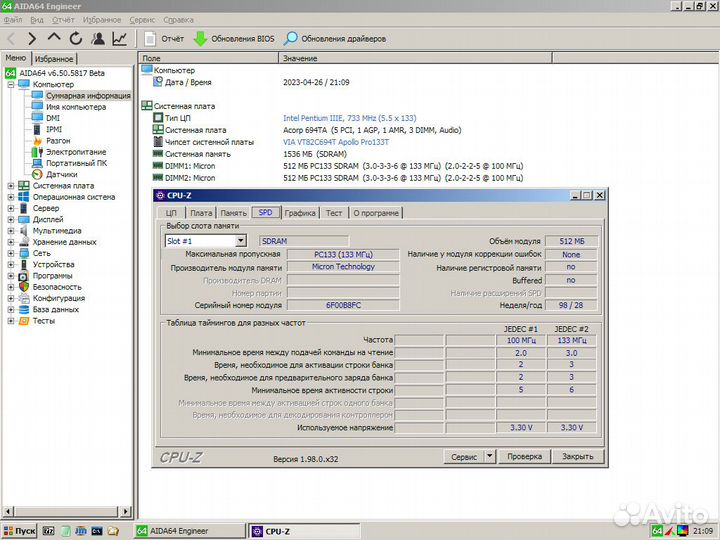Click the Forward navigation arrow in toolbar
720x540 pixels.
[32, 39]
